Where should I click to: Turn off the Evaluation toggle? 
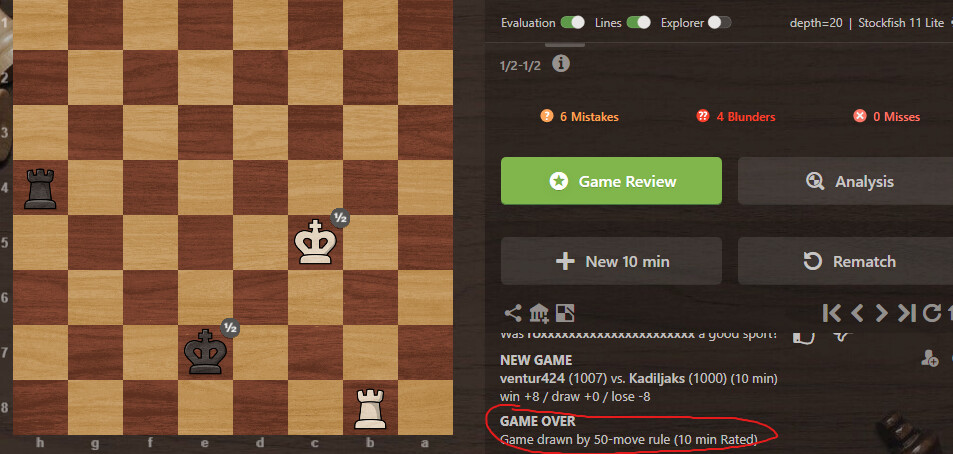tap(573, 23)
